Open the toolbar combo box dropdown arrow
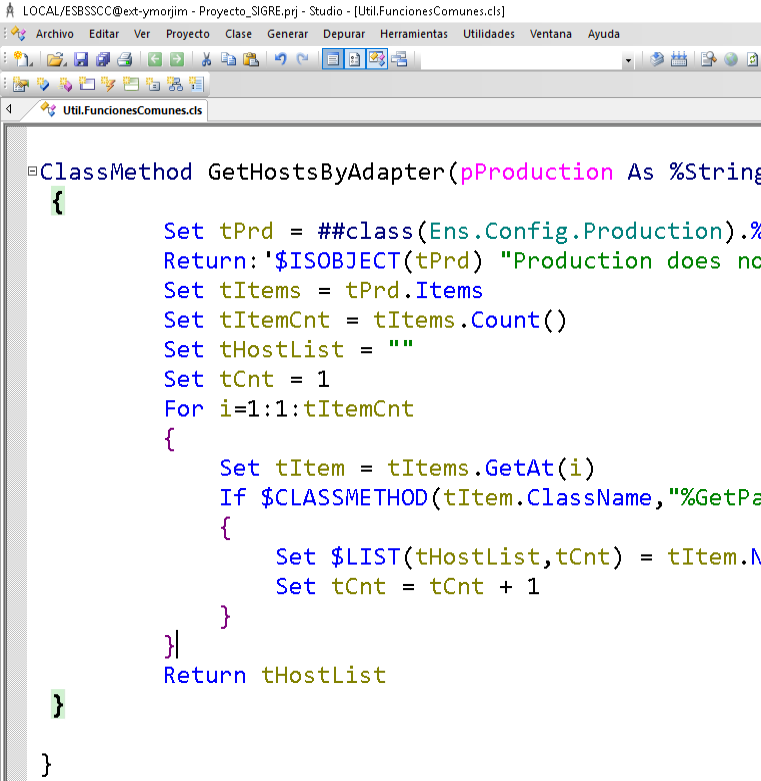This screenshot has height=781, width=761. [628, 60]
